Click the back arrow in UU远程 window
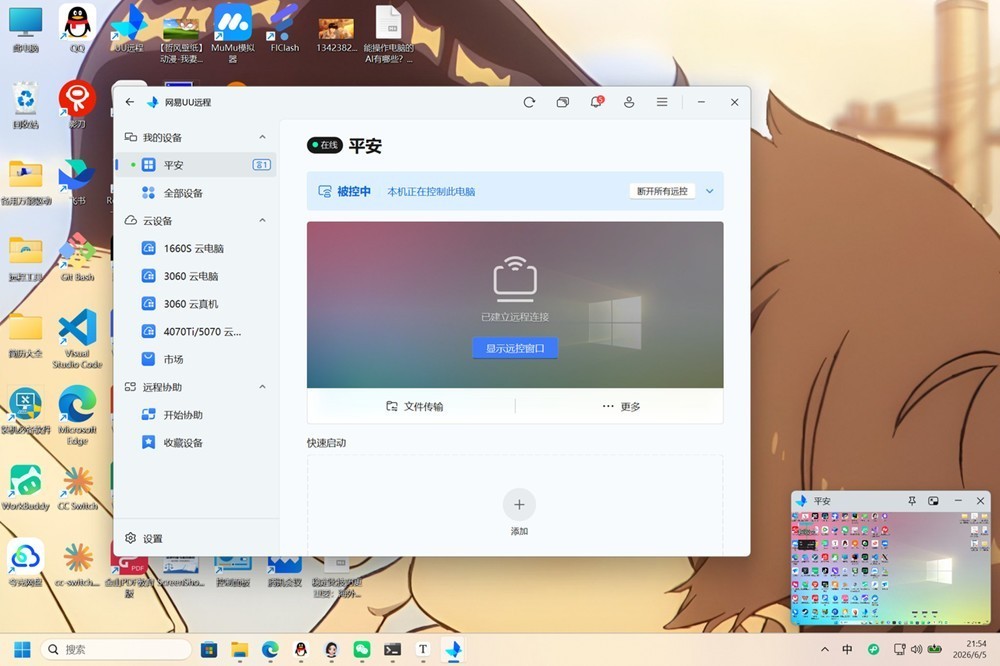This screenshot has width=1000, height=666. point(129,102)
